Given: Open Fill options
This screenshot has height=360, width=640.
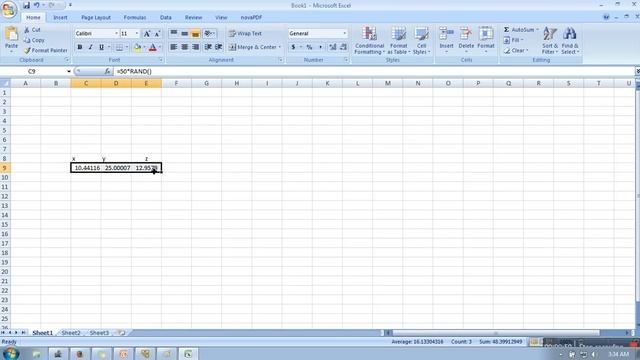Looking at the screenshot, I should click(x=513, y=40).
